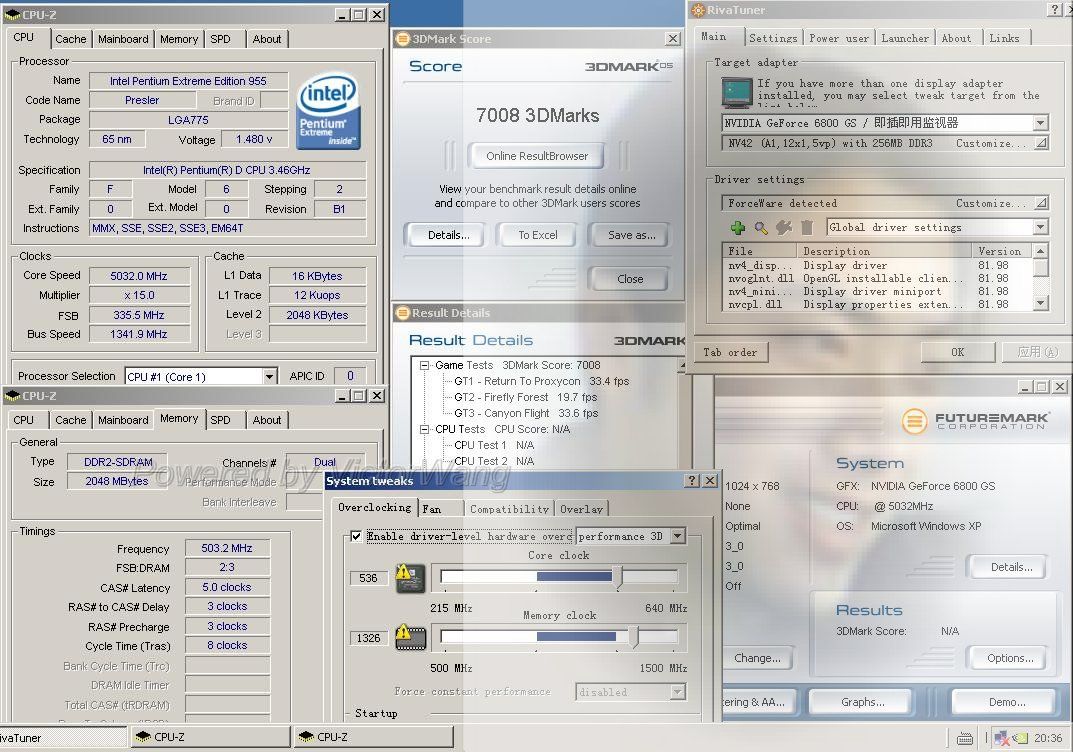This screenshot has height=752, width=1073.
Task: Click the keyboard icon in system tray
Action: [965, 738]
